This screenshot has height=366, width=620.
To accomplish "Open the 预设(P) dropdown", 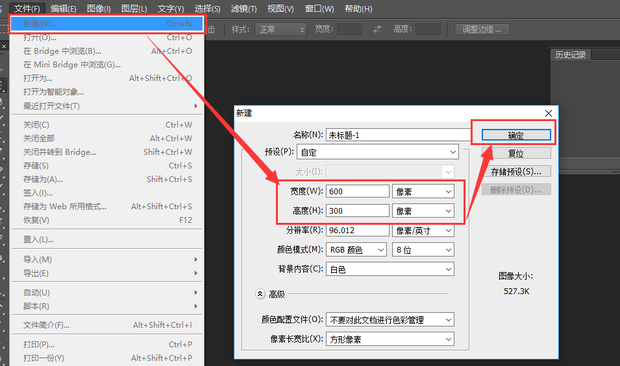I will [378, 152].
